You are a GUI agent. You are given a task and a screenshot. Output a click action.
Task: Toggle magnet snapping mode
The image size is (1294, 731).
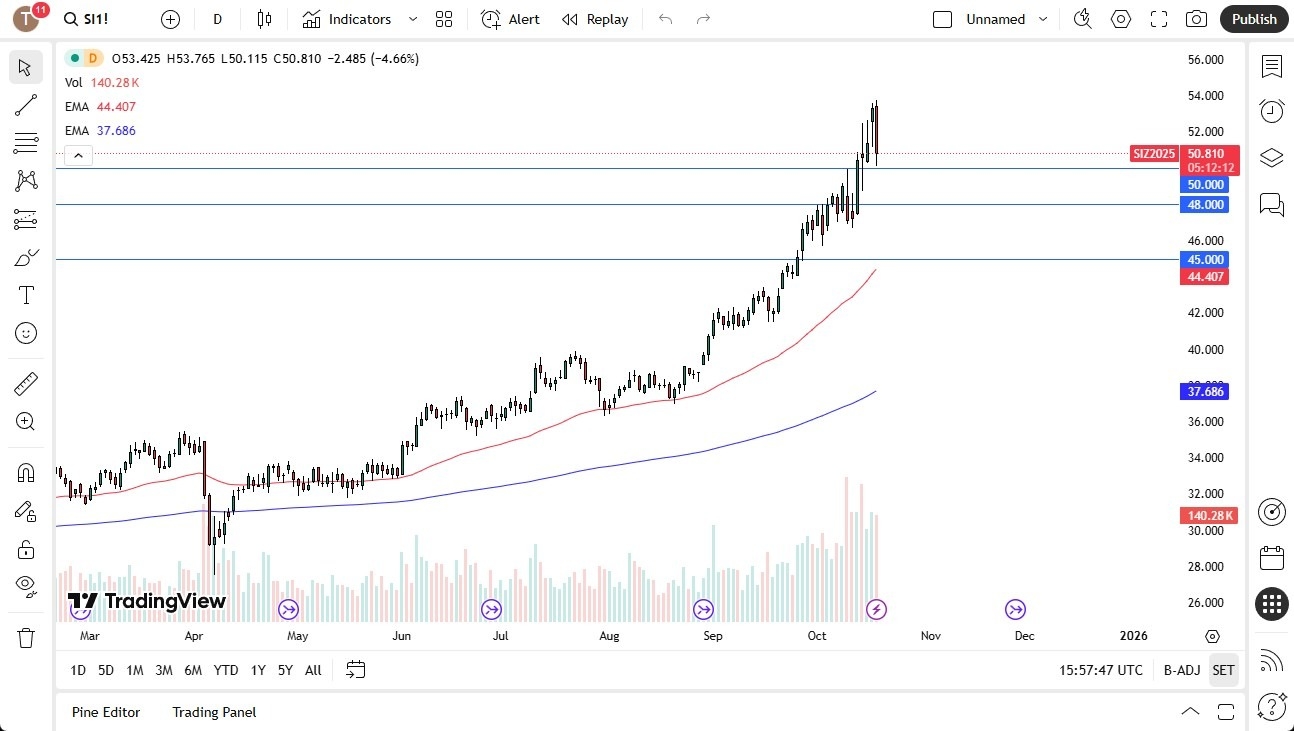(25, 472)
